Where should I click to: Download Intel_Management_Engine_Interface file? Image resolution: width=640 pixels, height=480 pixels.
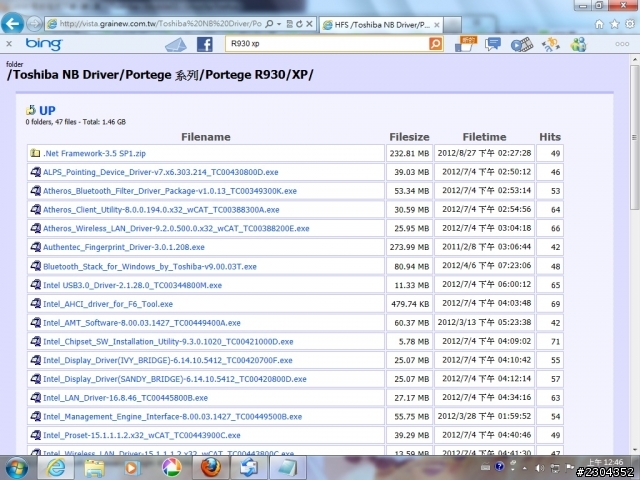pyautogui.click(x=172, y=417)
